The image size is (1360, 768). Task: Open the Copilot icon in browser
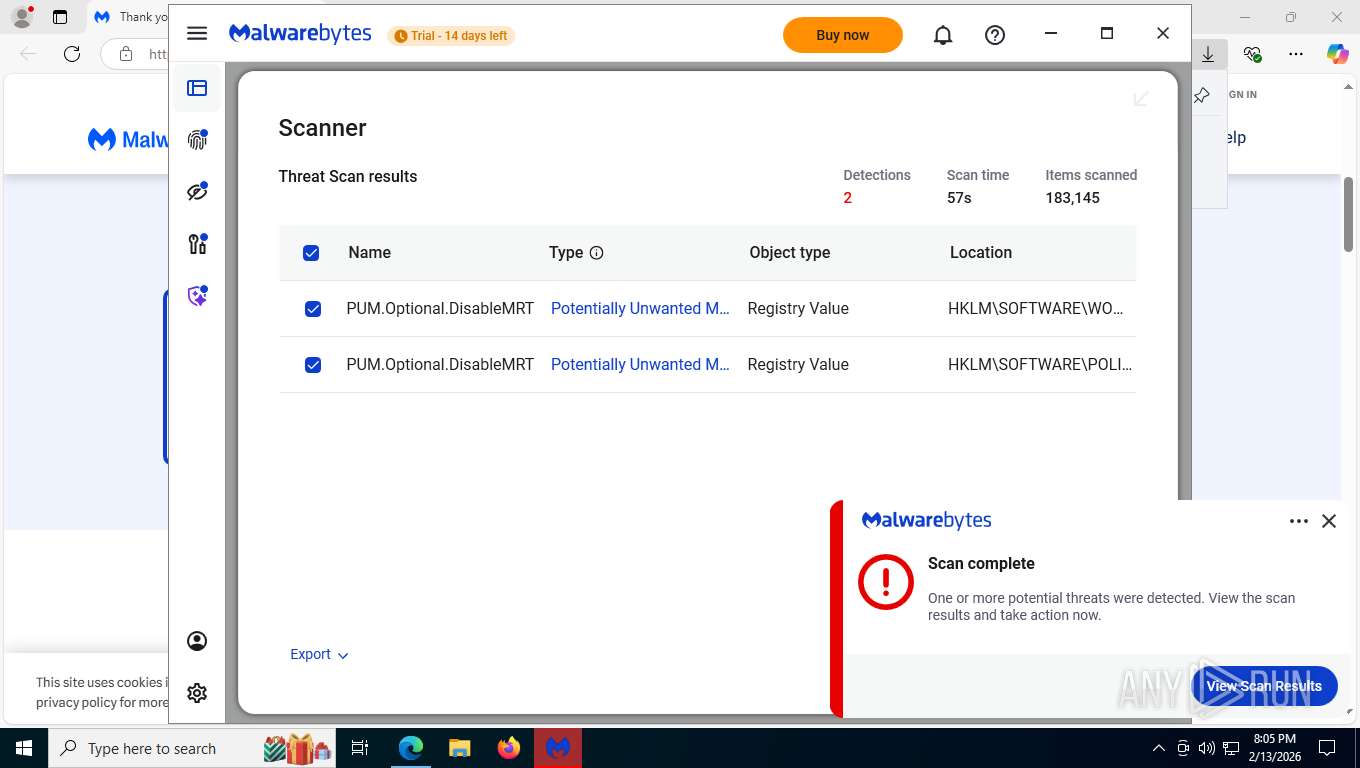click(x=1337, y=54)
